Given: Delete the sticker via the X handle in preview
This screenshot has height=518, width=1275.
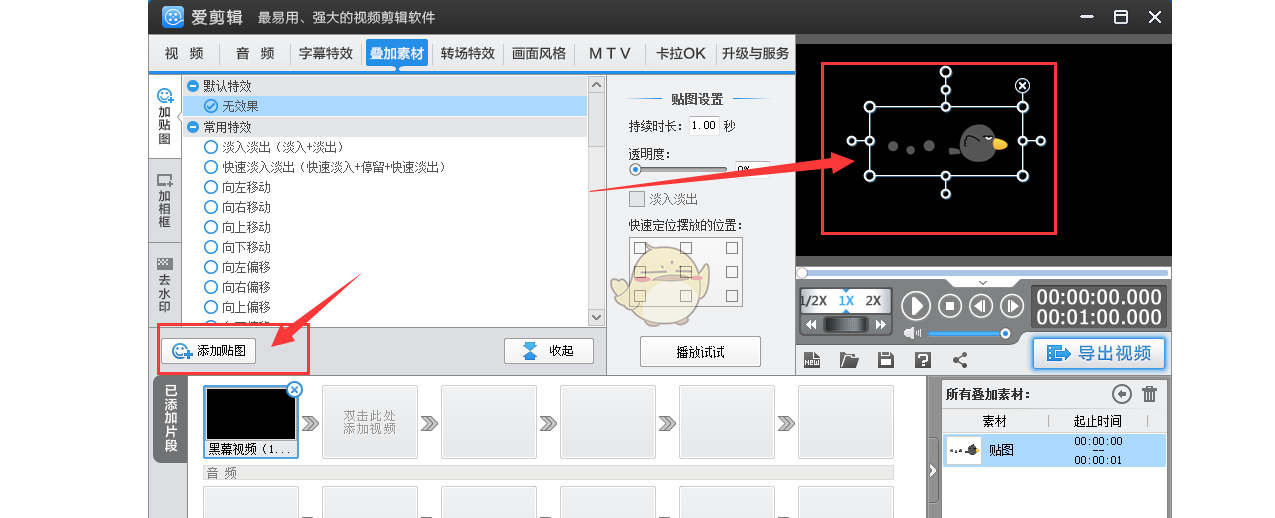Looking at the screenshot, I should click(1022, 86).
